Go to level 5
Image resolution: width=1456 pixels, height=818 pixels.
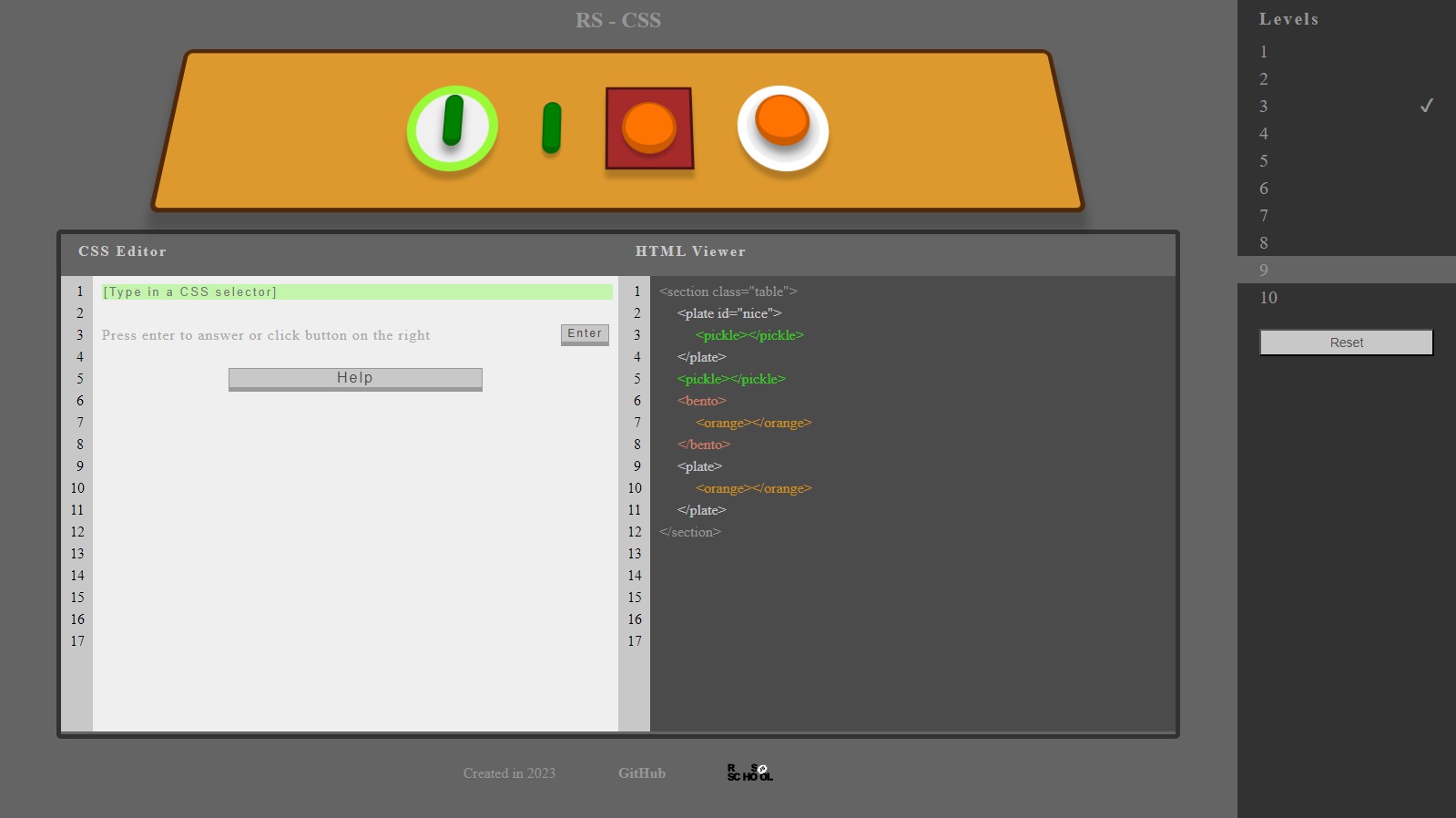(x=1346, y=161)
